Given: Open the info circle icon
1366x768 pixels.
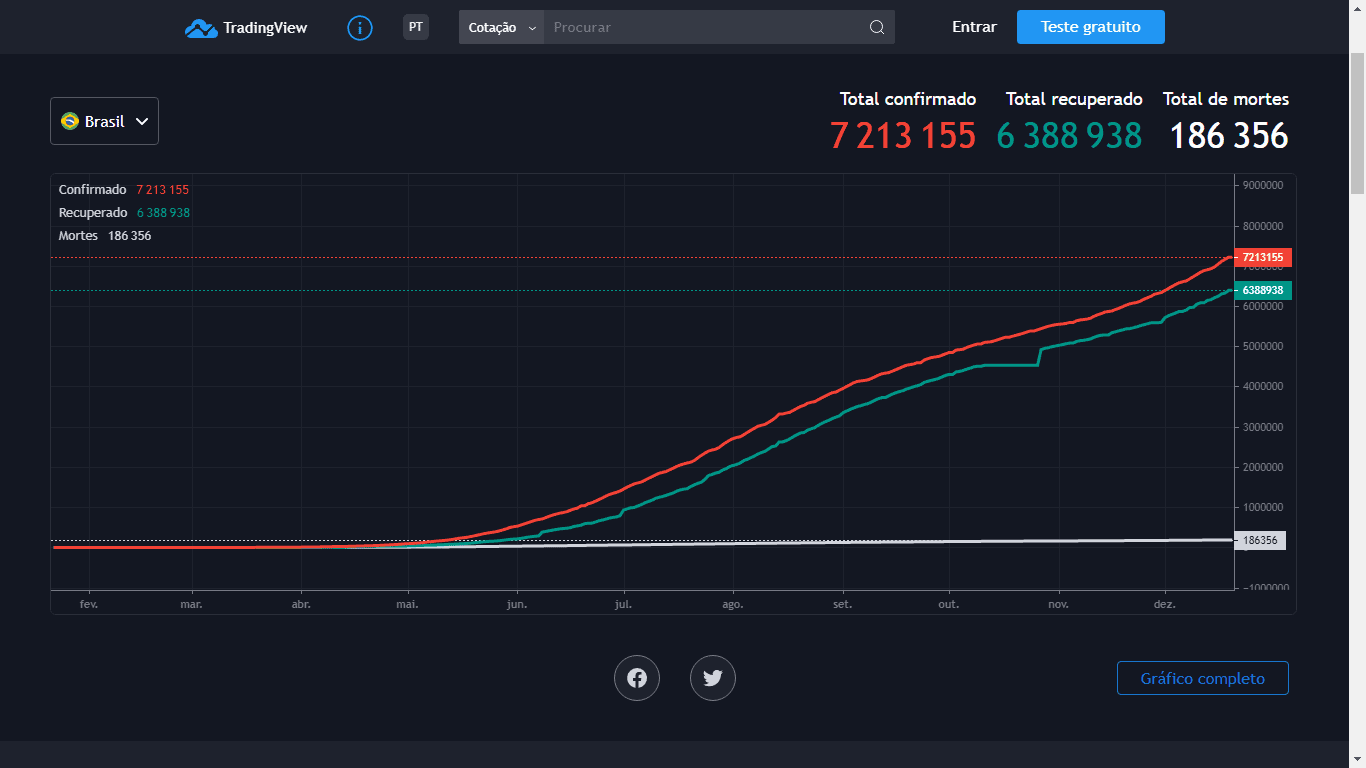Looking at the screenshot, I should pos(360,28).
